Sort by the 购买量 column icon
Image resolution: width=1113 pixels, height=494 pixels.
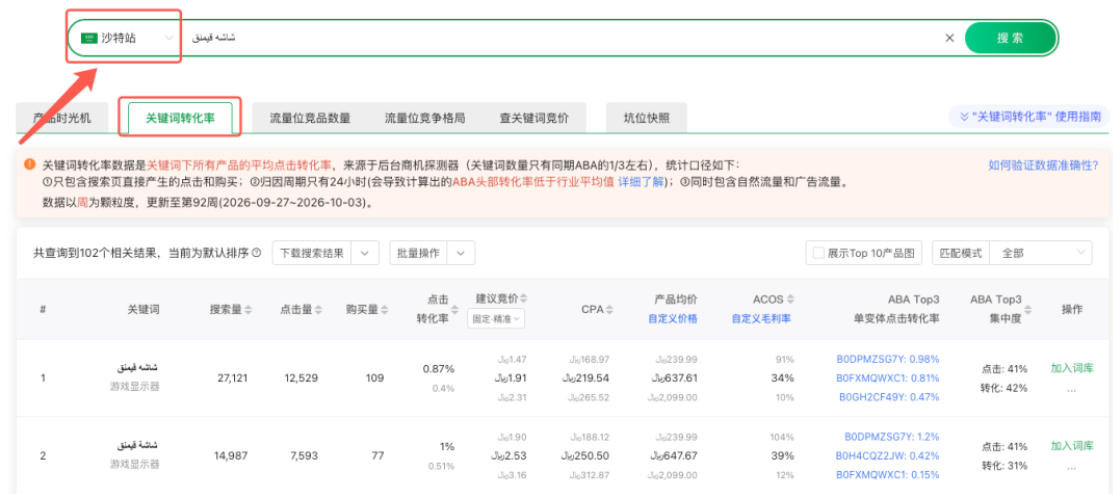coord(384,309)
